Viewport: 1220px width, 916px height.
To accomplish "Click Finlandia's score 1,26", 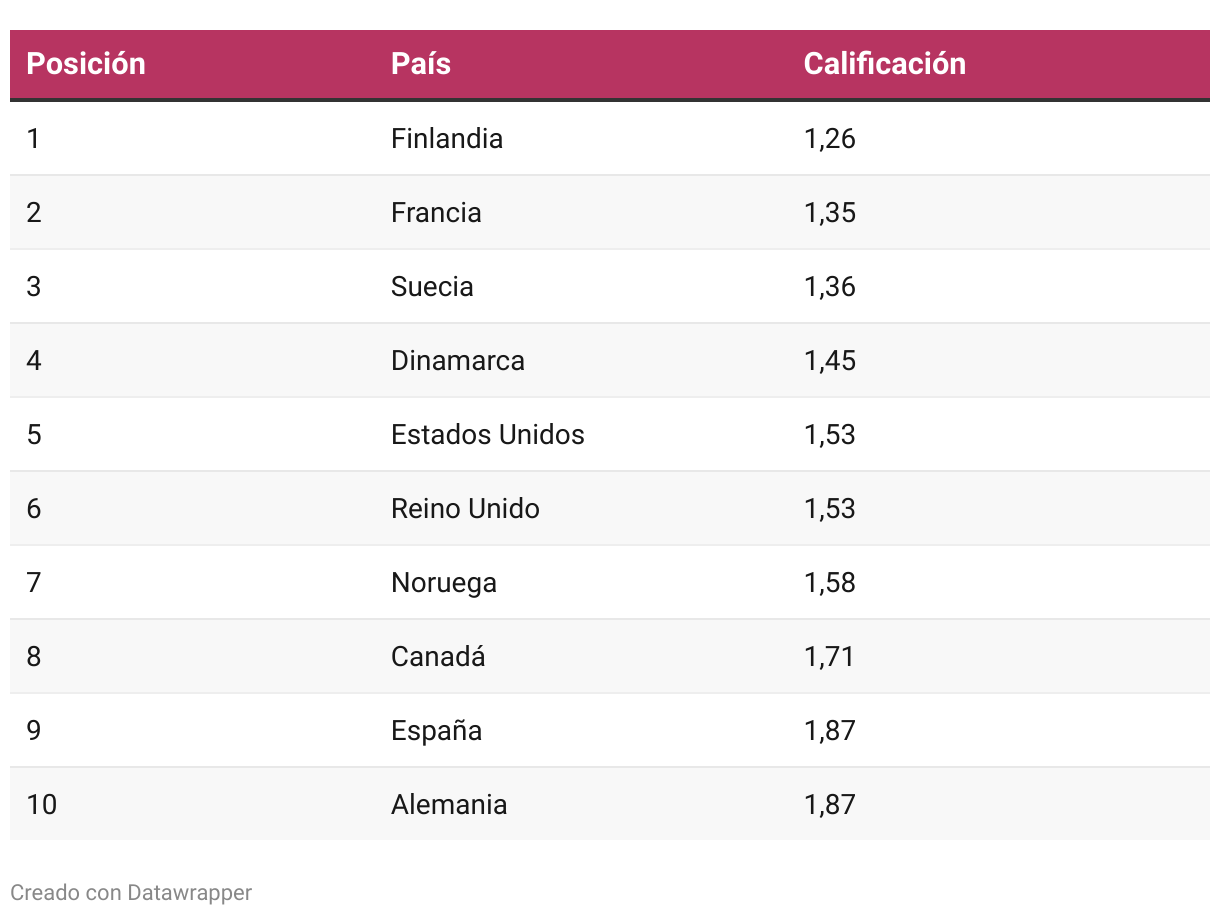I will click(x=830, y=138).
